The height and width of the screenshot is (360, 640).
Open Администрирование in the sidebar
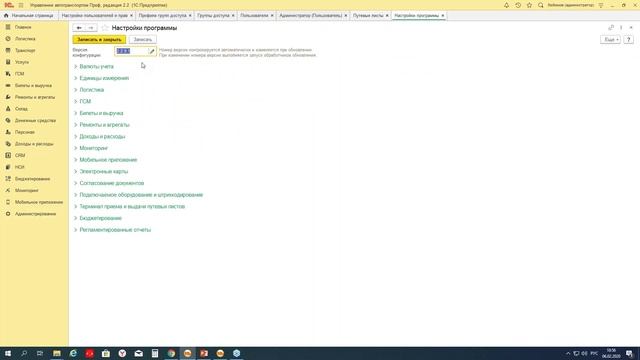[x=35, y=214]
